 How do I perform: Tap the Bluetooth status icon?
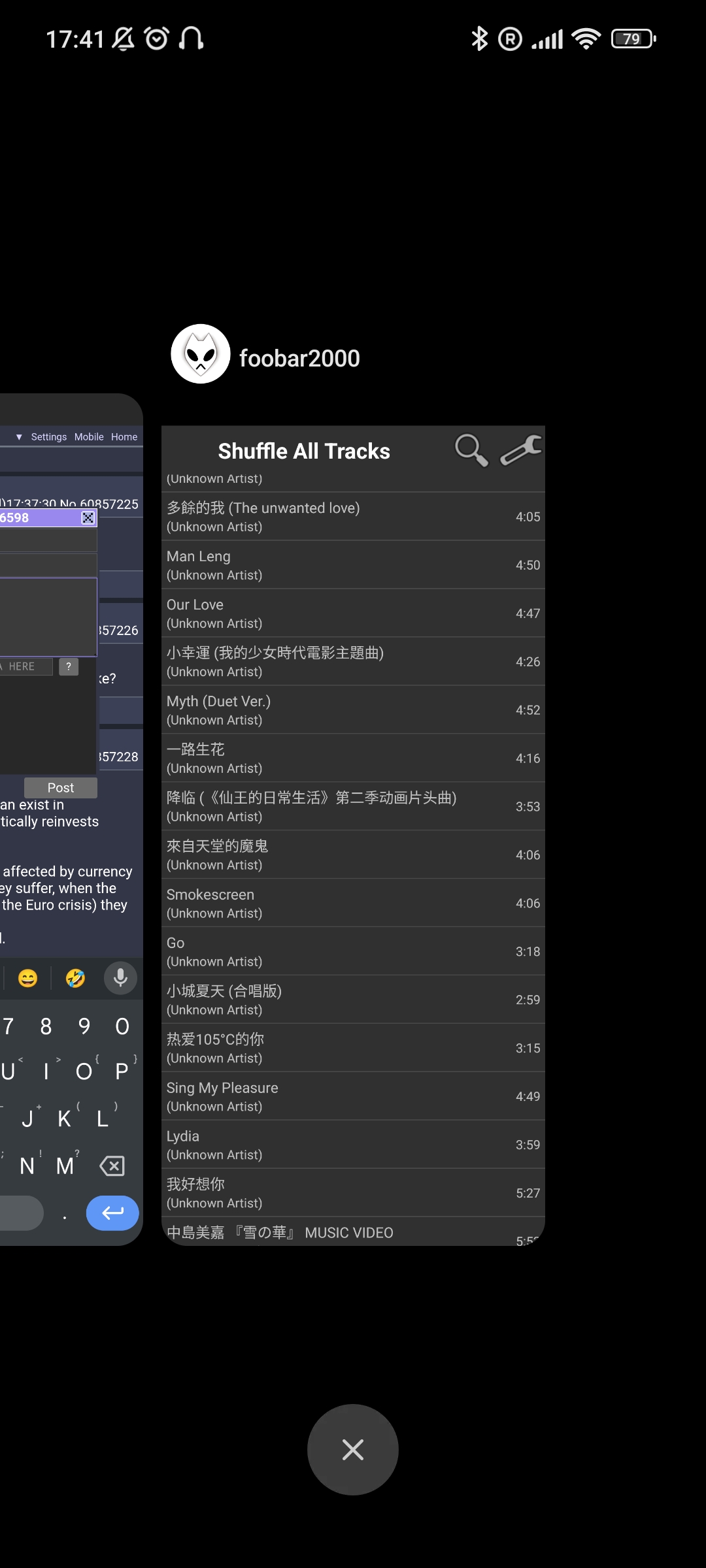point(479,39)
